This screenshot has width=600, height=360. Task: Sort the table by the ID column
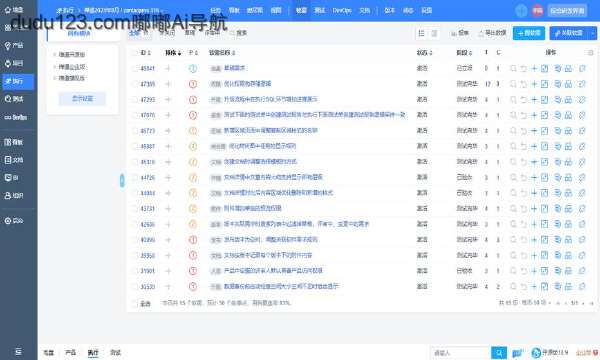pyautogui.click(x=145, y=53)
